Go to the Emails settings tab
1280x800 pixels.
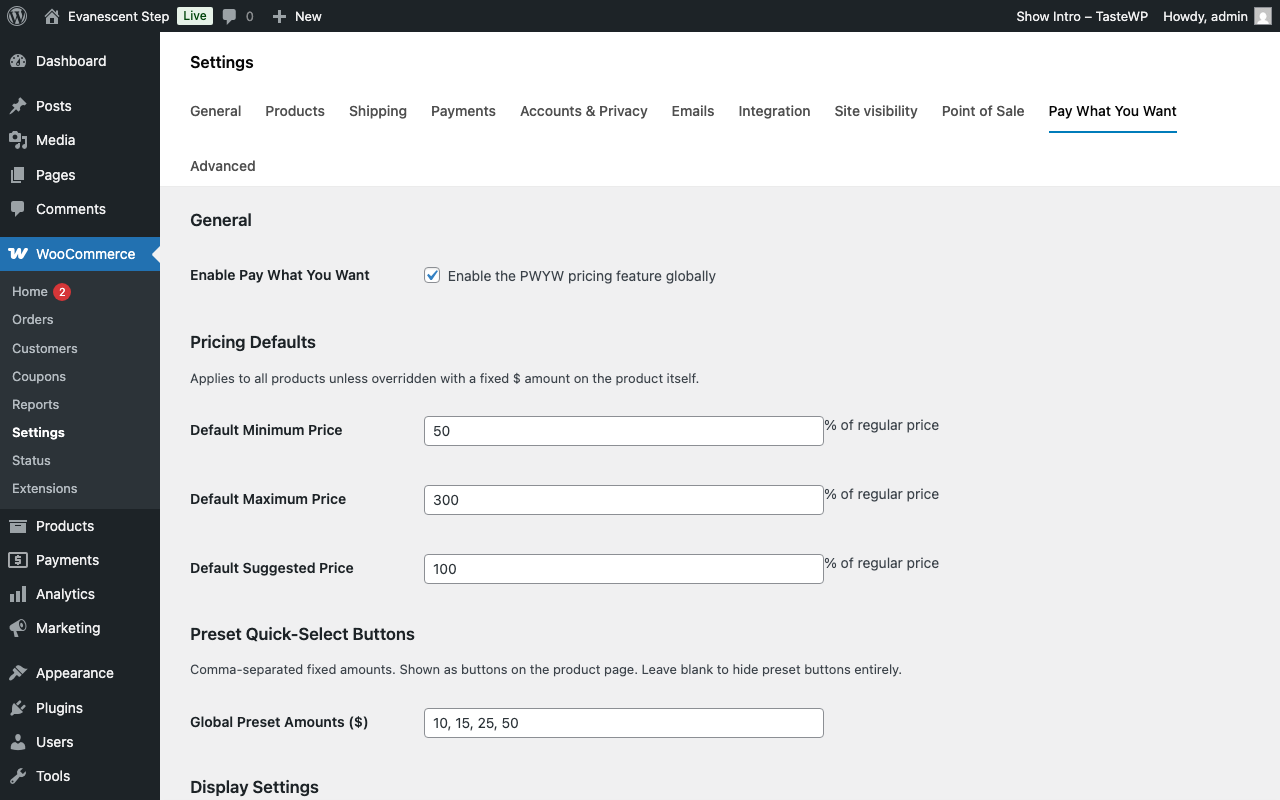693,111
